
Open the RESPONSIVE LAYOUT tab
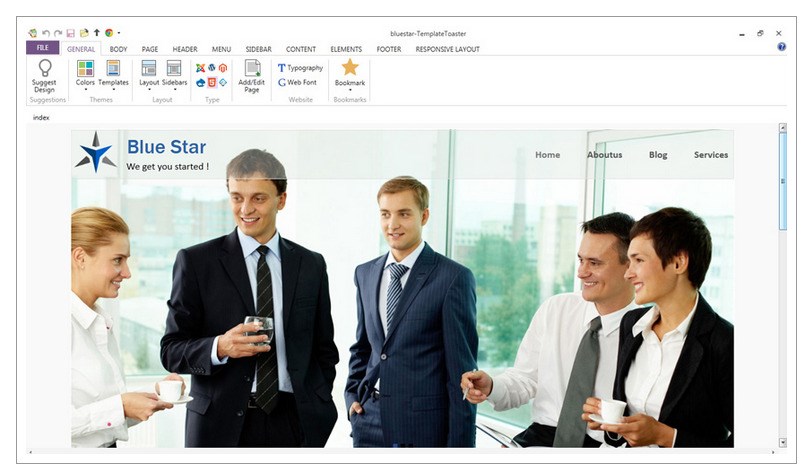(x=447, y=49)
